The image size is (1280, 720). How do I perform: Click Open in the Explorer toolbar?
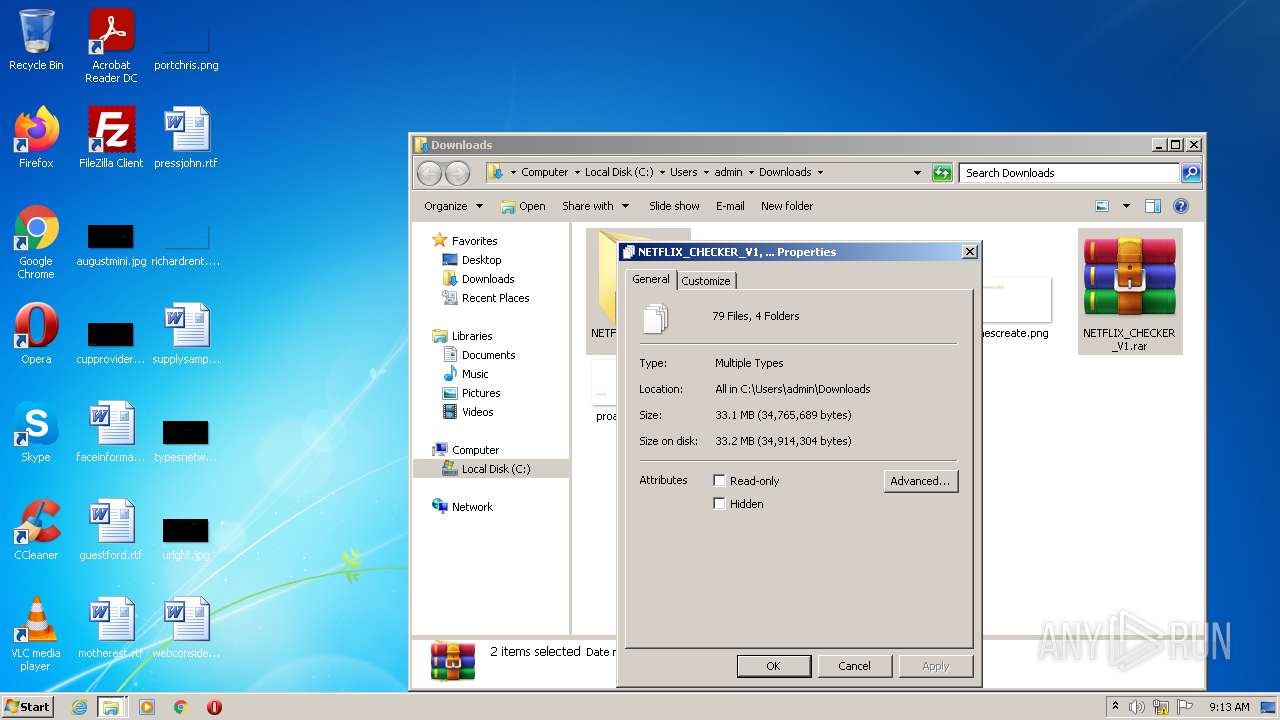(x=523, y=206)
